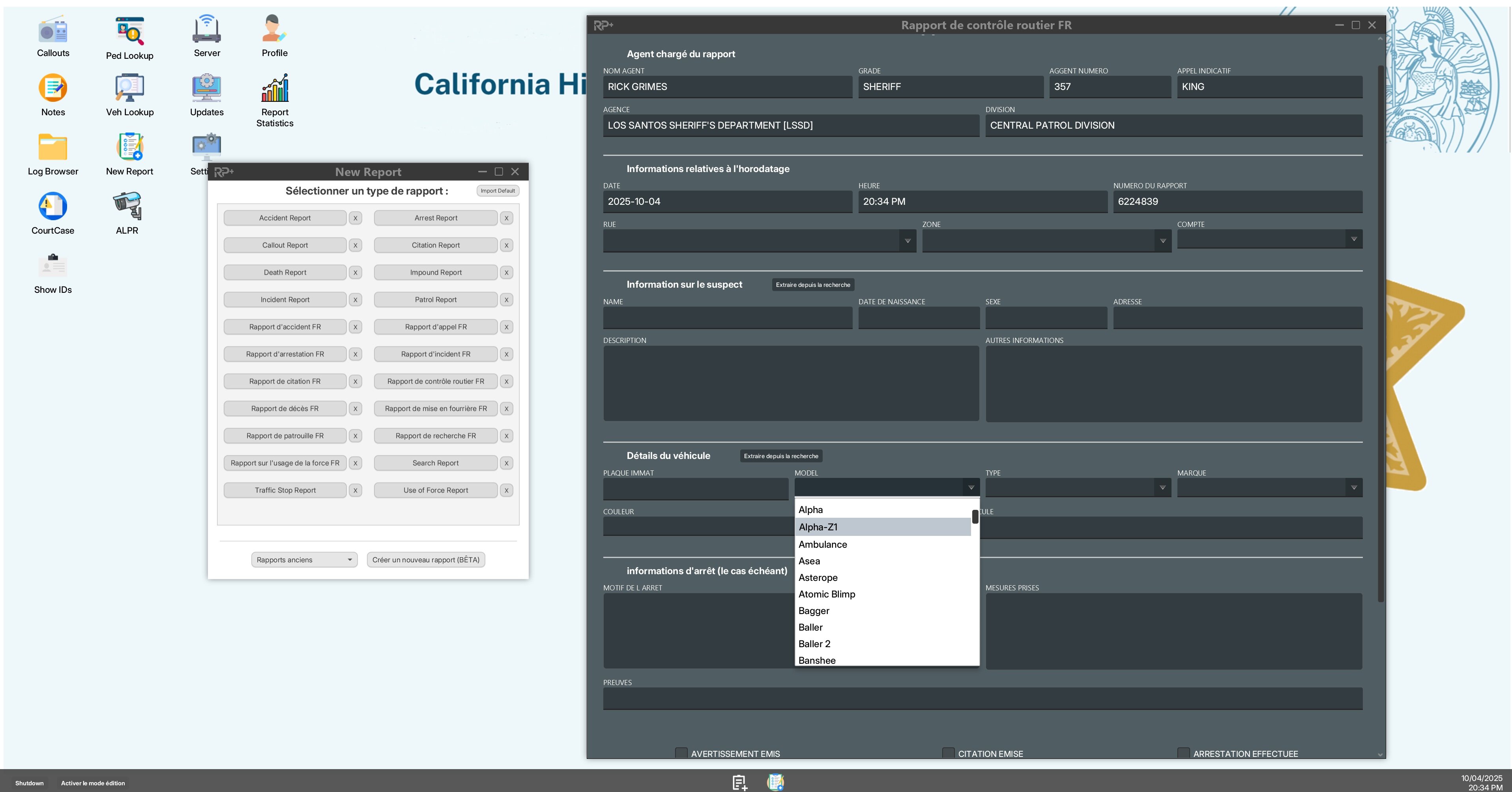Click Créer un nouveau rapport (BÊTA)
The width and height of the screenshot is (1512, 792).
click(425, 560)
